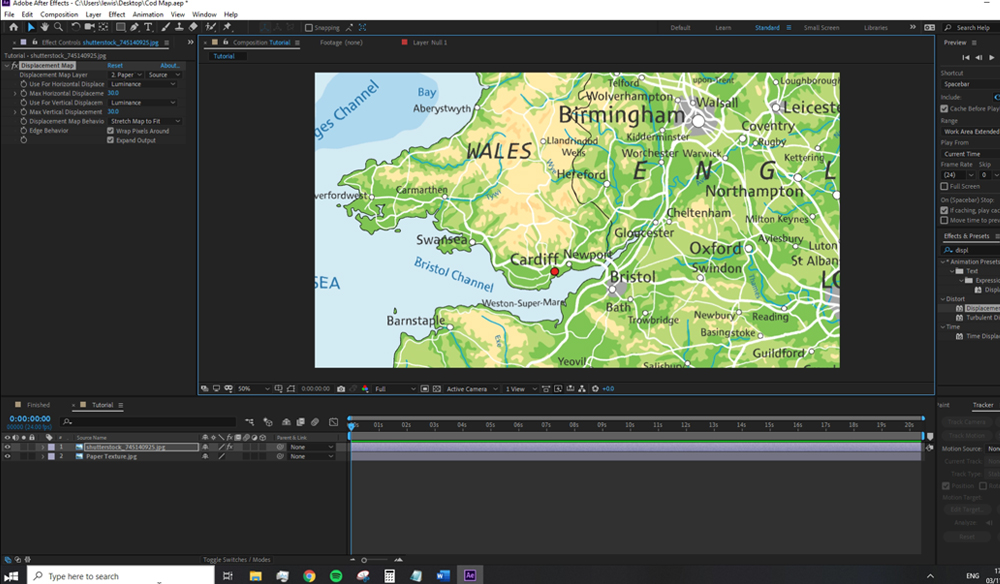Open Microsoft Word from the taskbar

tap(443, 576)
